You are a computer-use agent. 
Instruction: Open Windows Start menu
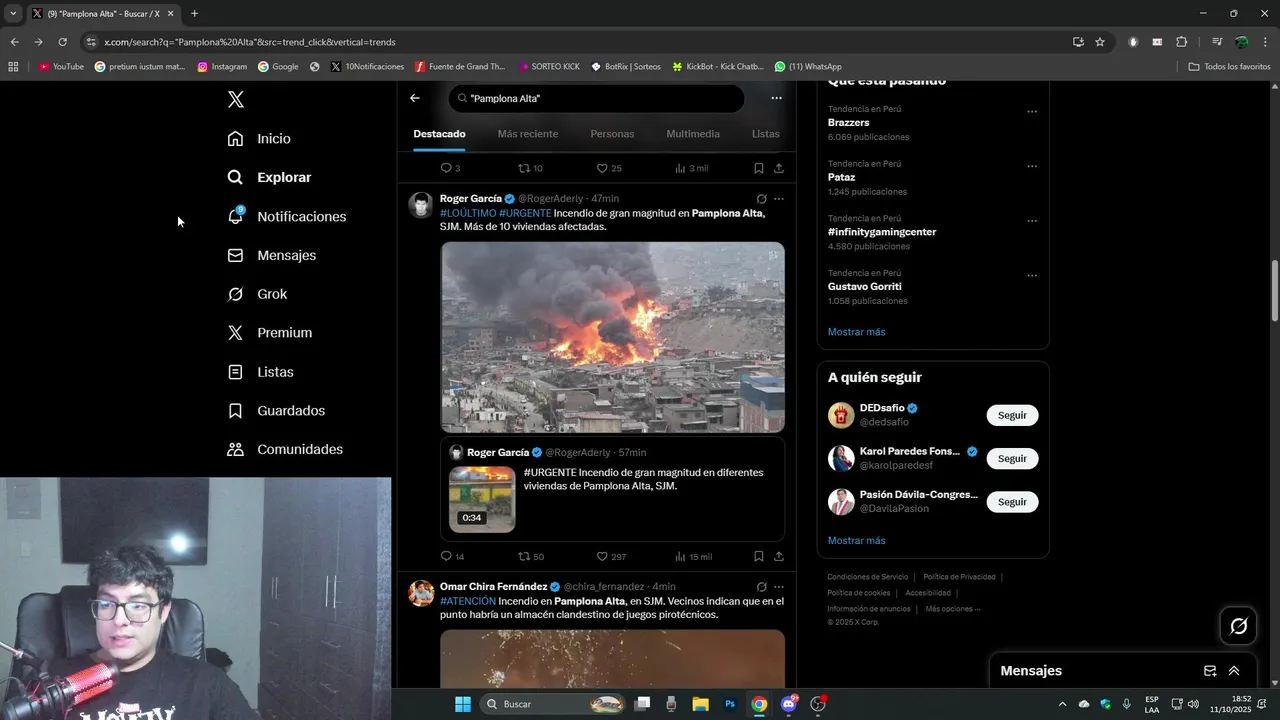coord(463,704)
